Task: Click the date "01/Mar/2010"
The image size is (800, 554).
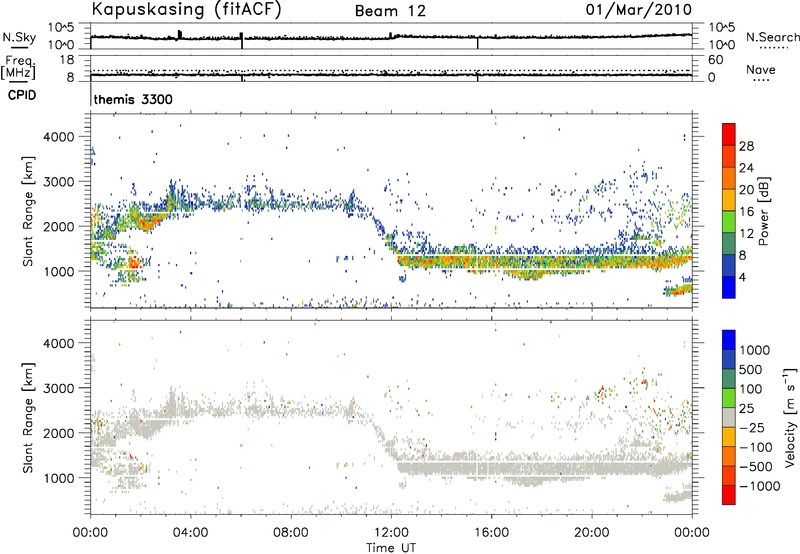Action: [638, 10]
